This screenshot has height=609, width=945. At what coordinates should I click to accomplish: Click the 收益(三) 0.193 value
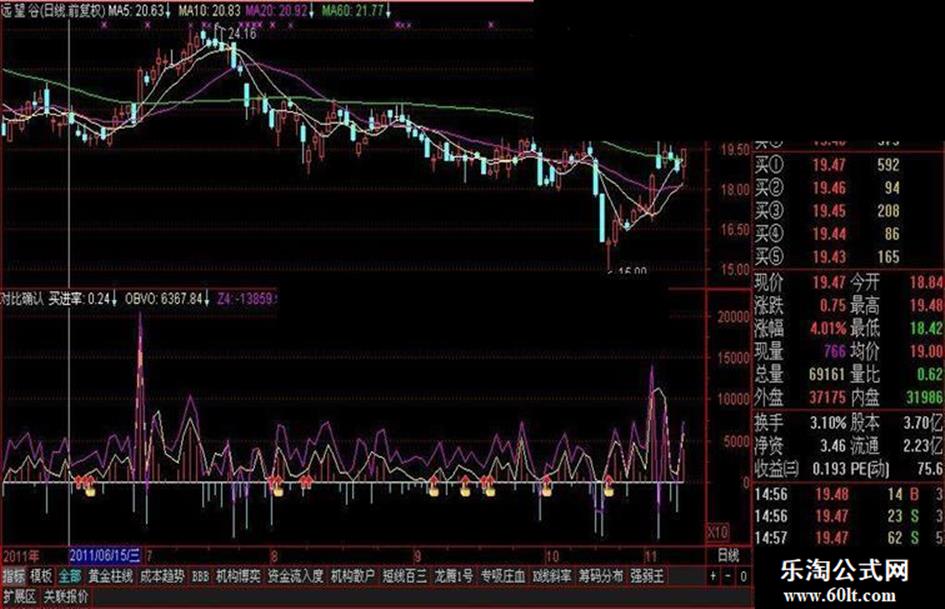(x=829, y=469)
